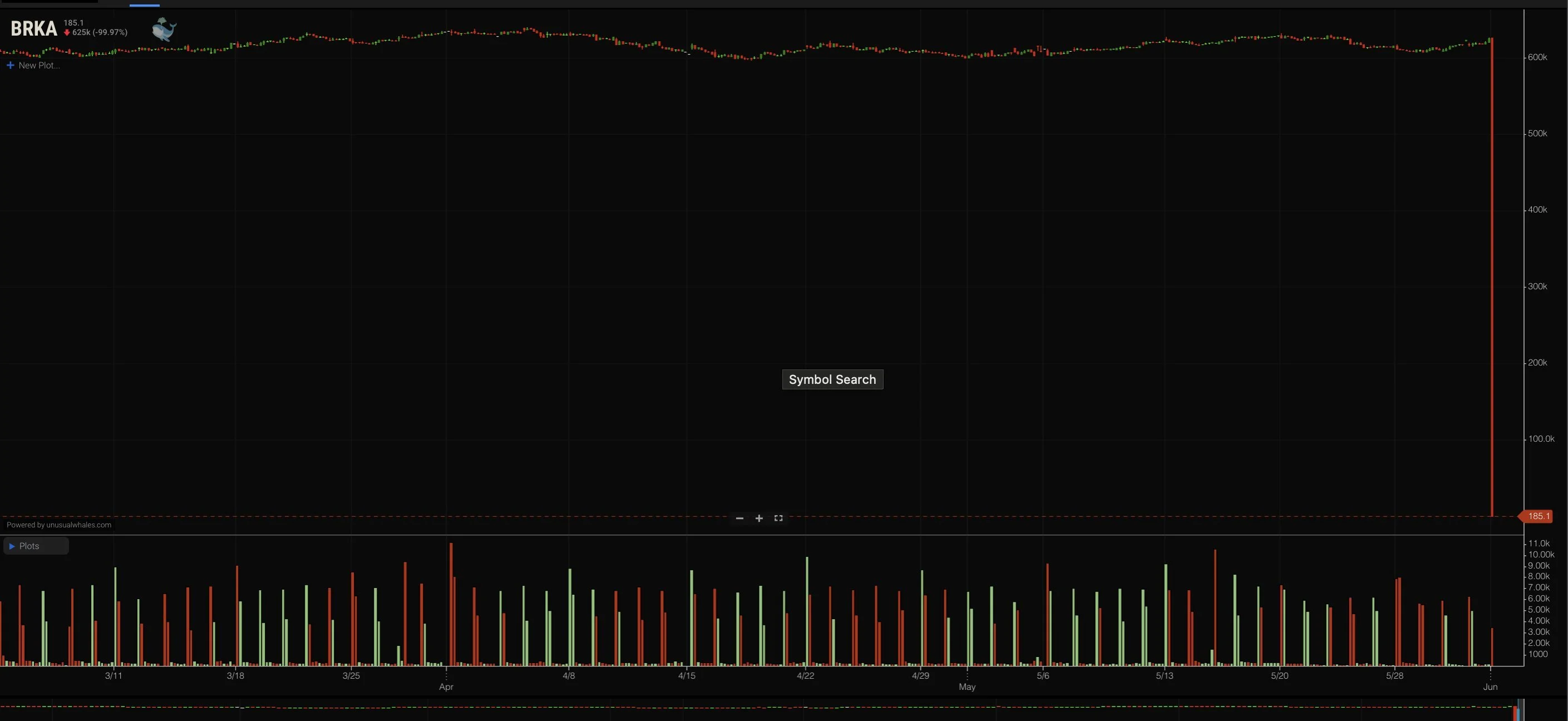Viewport: 1568px width, 721px height.
Task: Click the 4/29 date label
Action: click(920, 675)
